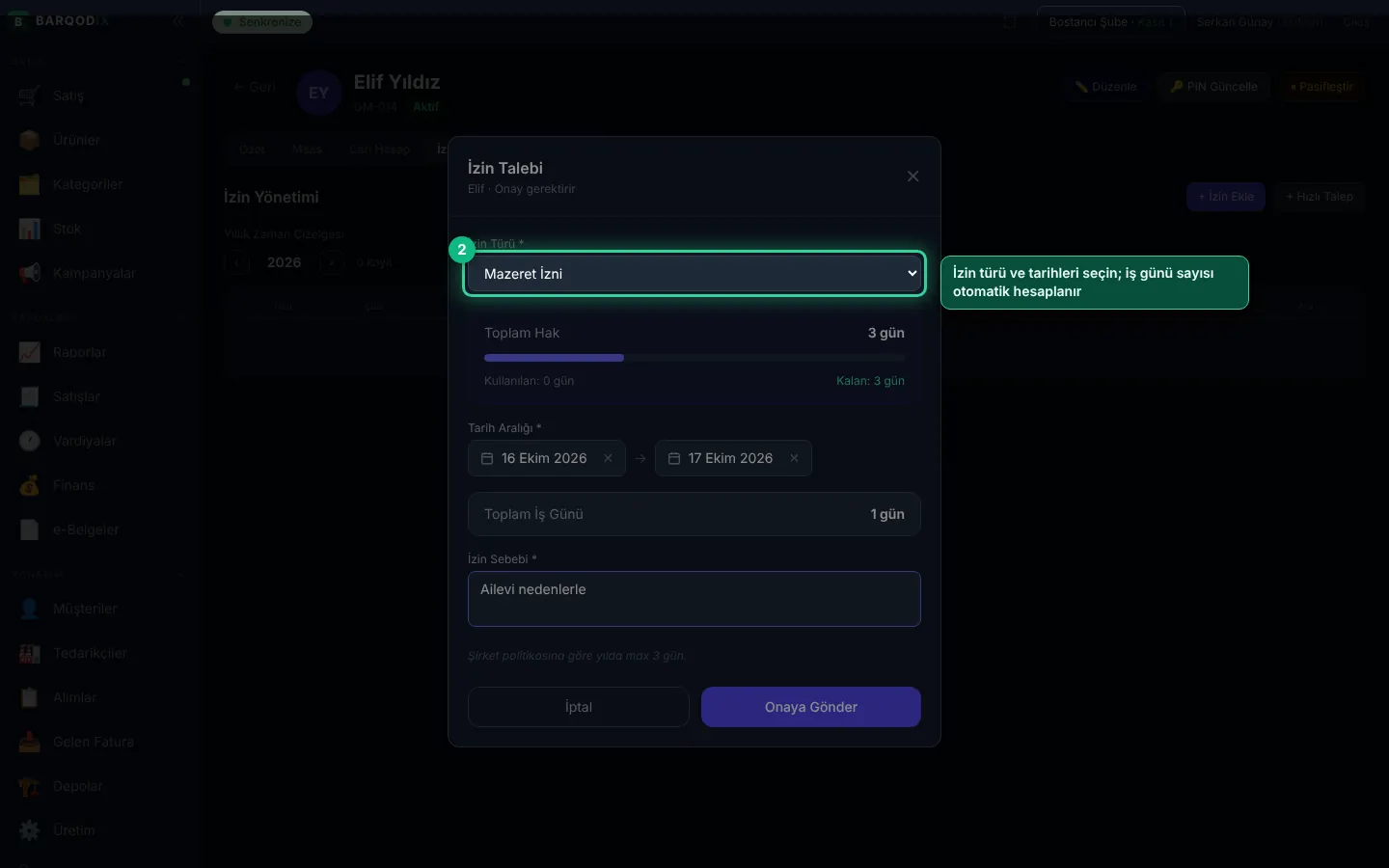This screenshot has width=1389, height=868.
Task: Open Kampanyalar megaphone icon
Action: [30, 273]
